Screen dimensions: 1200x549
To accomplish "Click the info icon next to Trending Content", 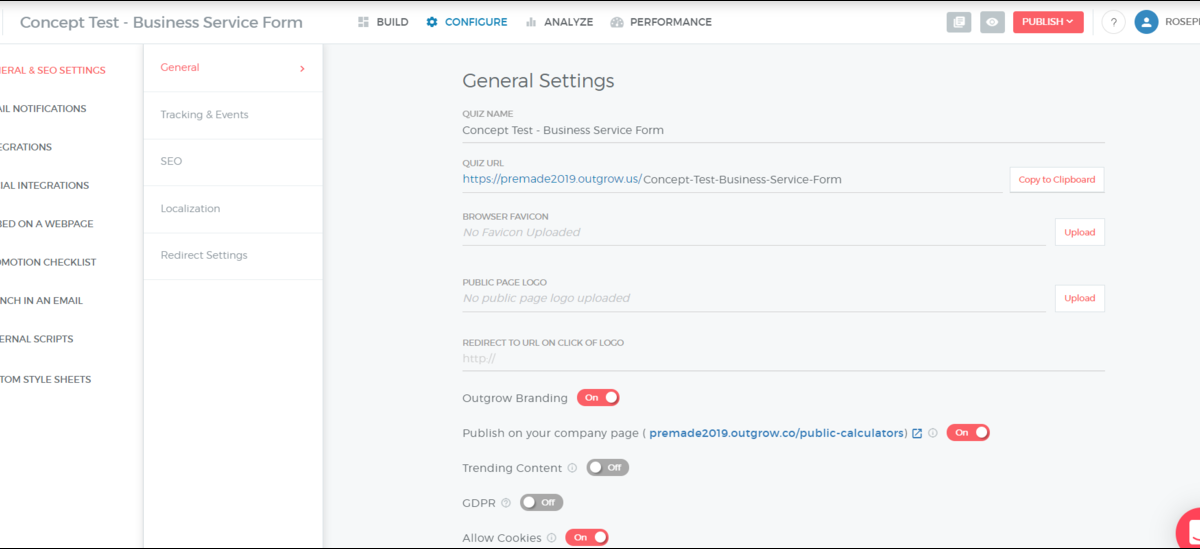I will [572, 468].
